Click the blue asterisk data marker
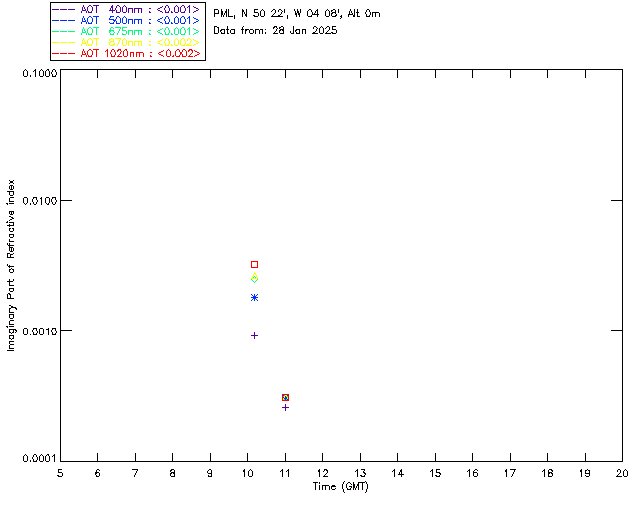This screenshot has height=512, width=640. pos(254,298)
